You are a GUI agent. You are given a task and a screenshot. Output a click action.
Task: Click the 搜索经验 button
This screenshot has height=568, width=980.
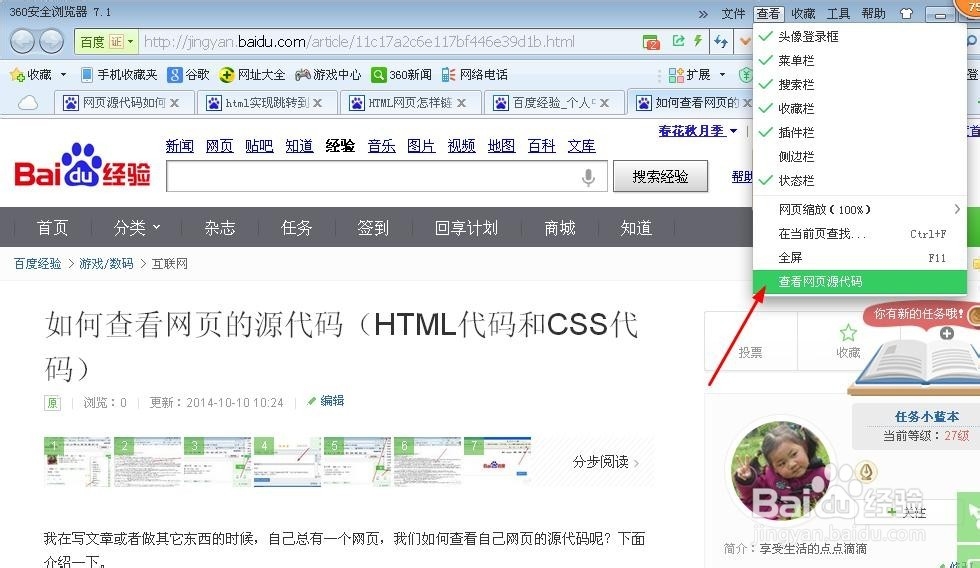(661, 177)
